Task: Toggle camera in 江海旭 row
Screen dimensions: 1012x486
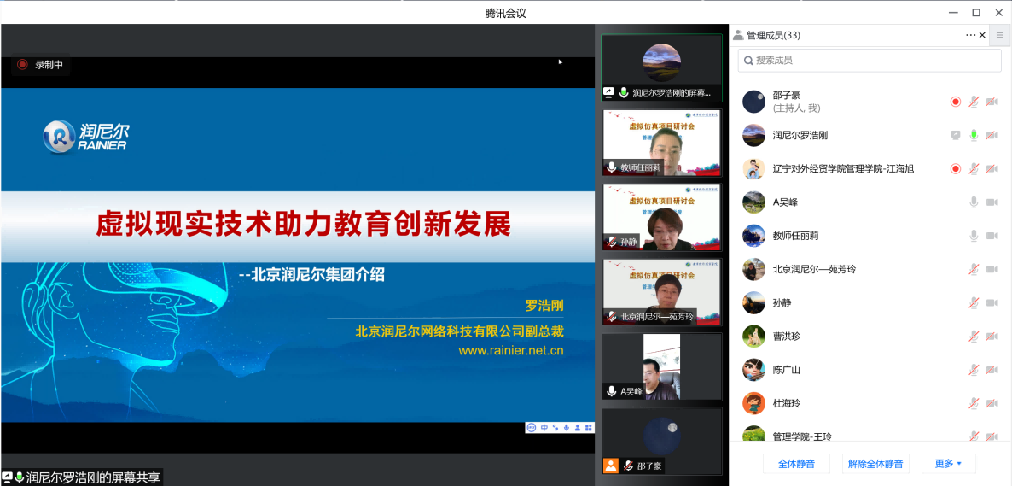Action: pyautogui.click(x=992, y=169)
